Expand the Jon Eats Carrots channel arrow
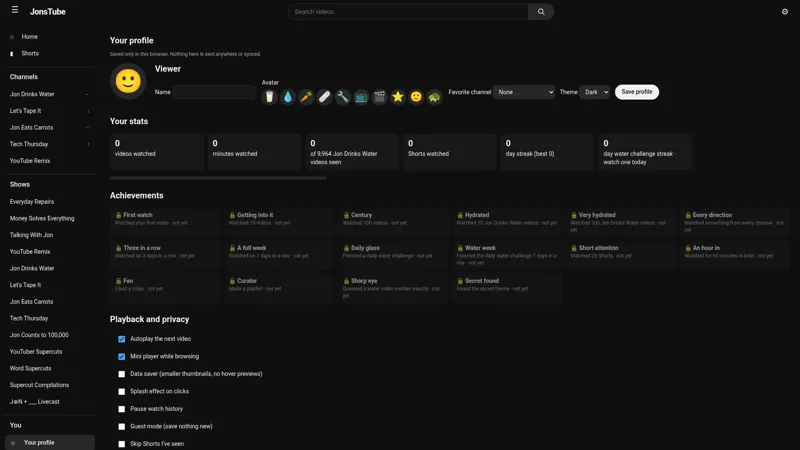 click(88, 128)
